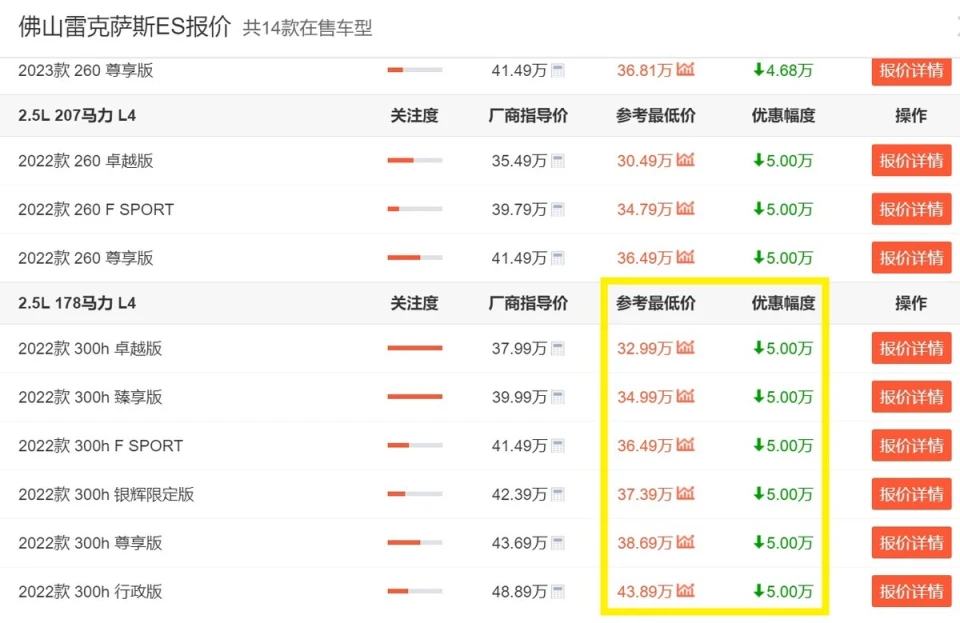Click calculator icon in 300h F SPORT row

coord(558,446)
